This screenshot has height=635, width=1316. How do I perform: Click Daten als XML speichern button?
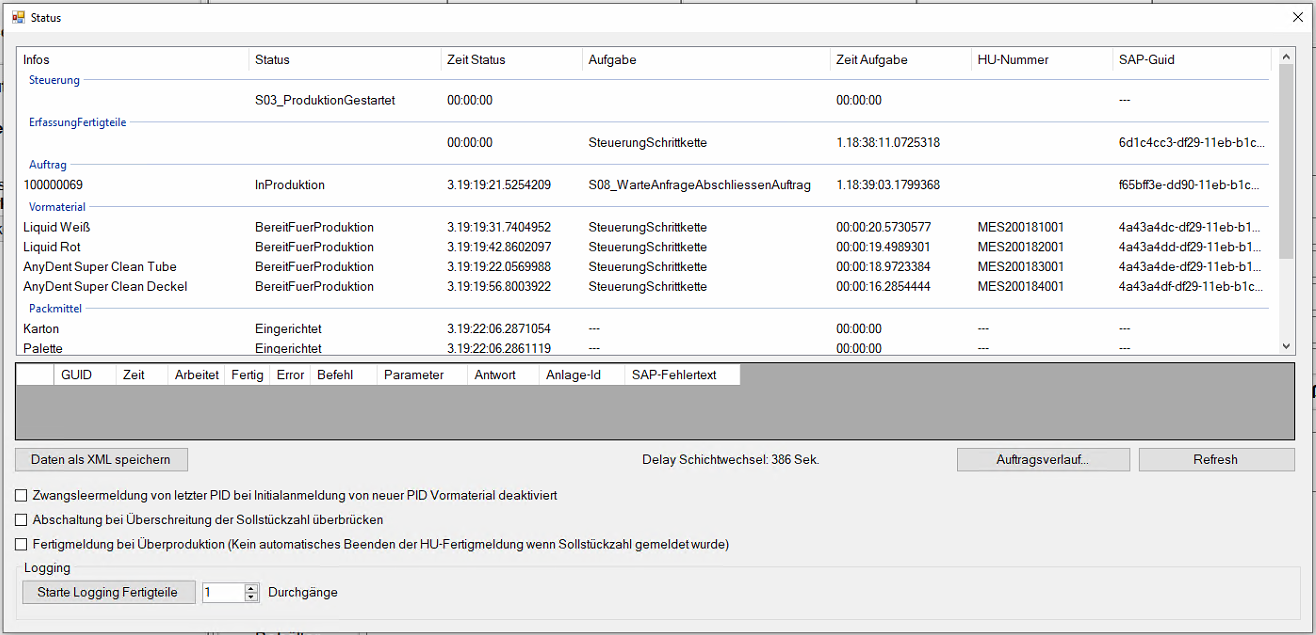(x=101, y=460)
